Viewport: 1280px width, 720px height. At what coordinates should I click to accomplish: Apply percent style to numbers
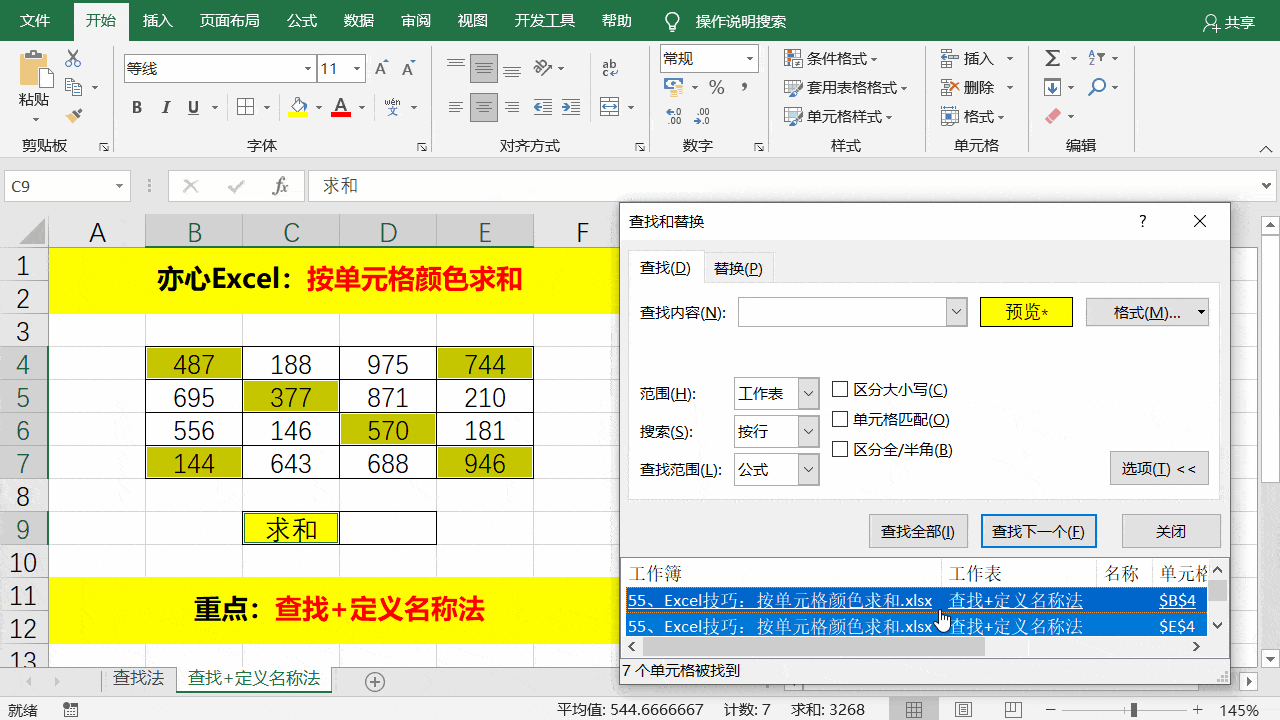pyautogui.click(x=716, y=88)
